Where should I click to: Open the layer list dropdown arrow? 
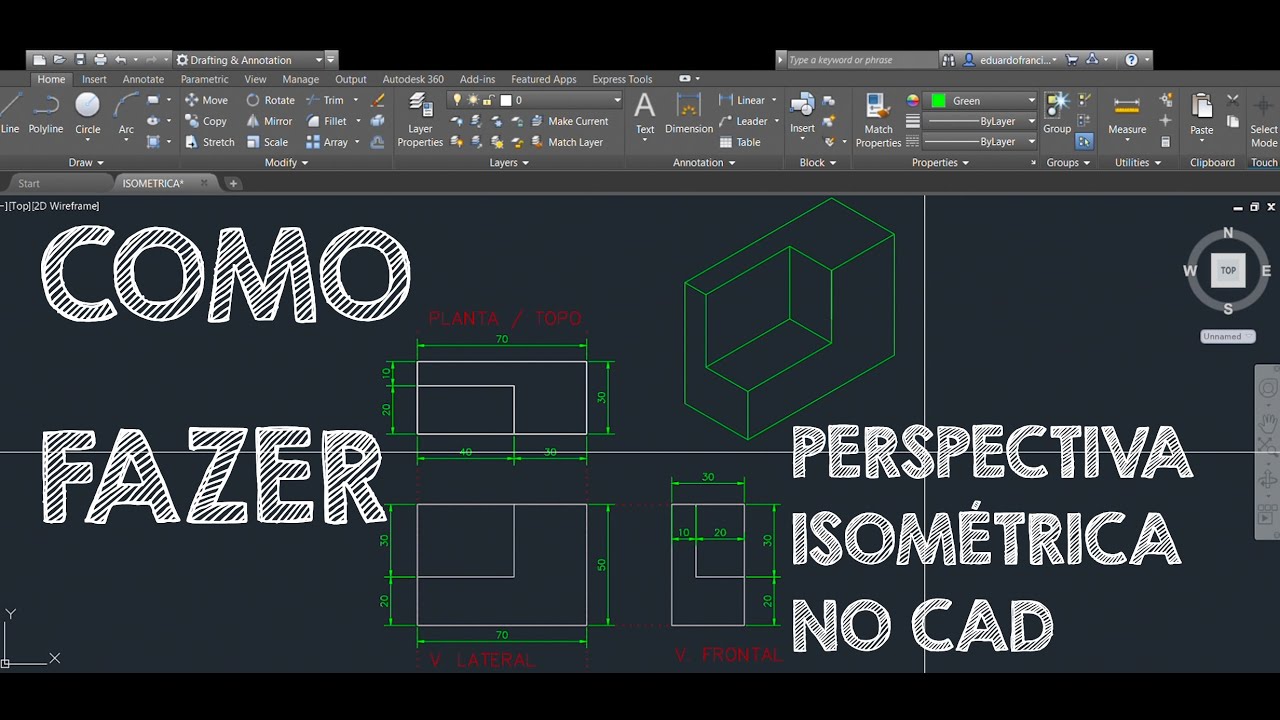click(x=617, y=100)
